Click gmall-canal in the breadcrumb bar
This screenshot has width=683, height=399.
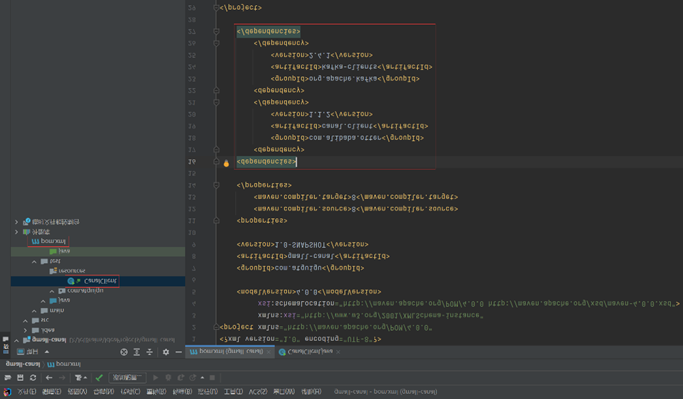click(22, 364)
